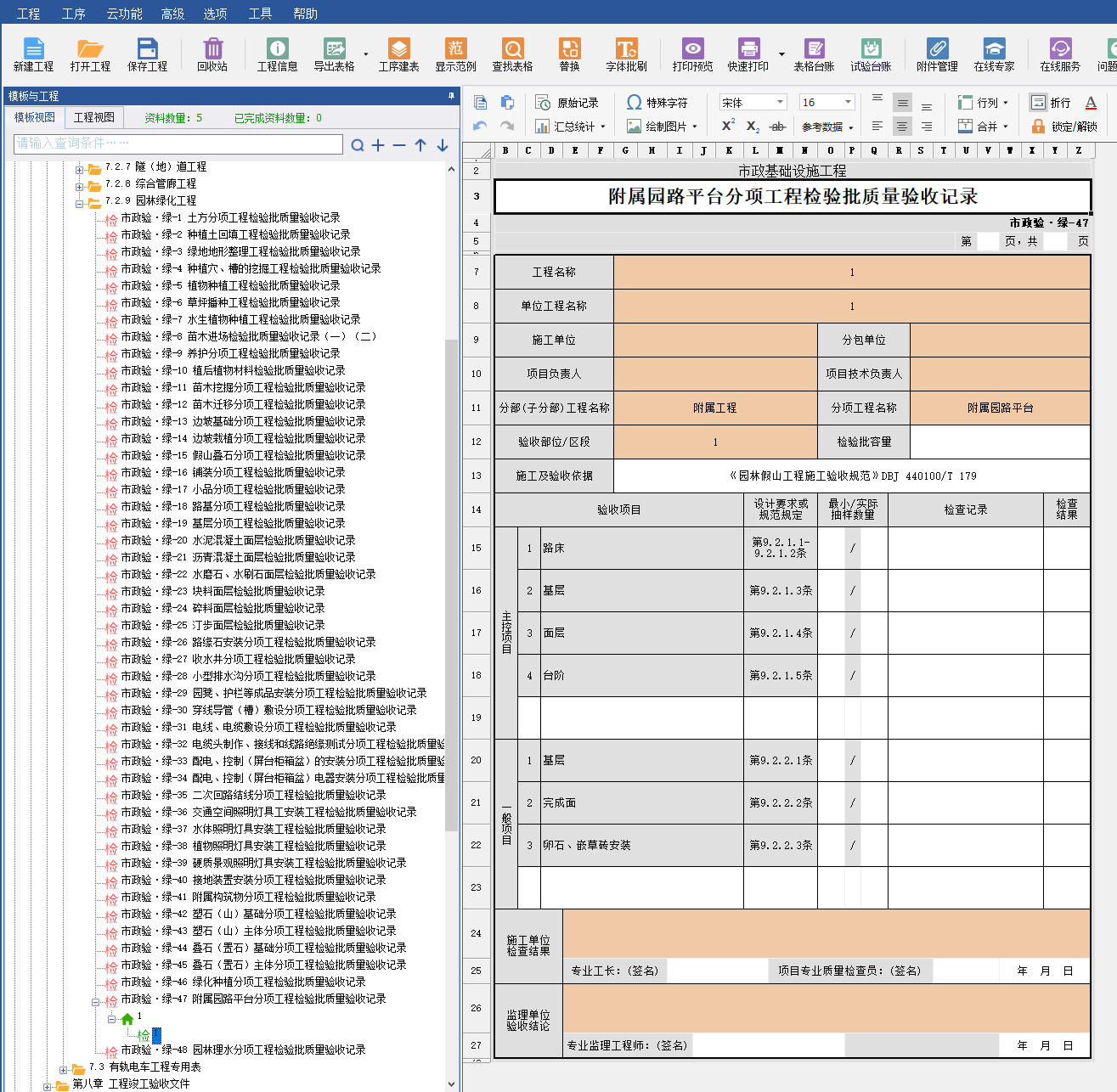The image size is (1117, 1092).
Task: Open 附件管理 attachment manager
Action: pyautogui.click(x=937, y=54)
